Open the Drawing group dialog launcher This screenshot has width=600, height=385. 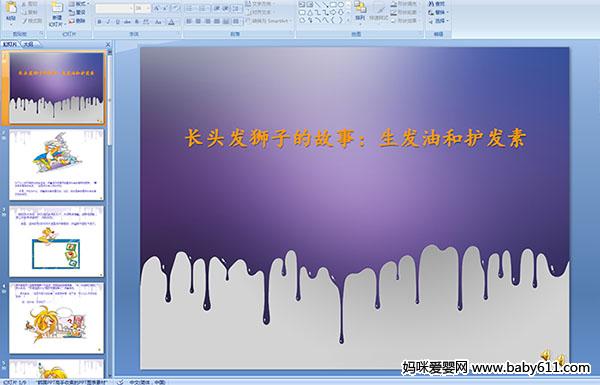point(421,33)
